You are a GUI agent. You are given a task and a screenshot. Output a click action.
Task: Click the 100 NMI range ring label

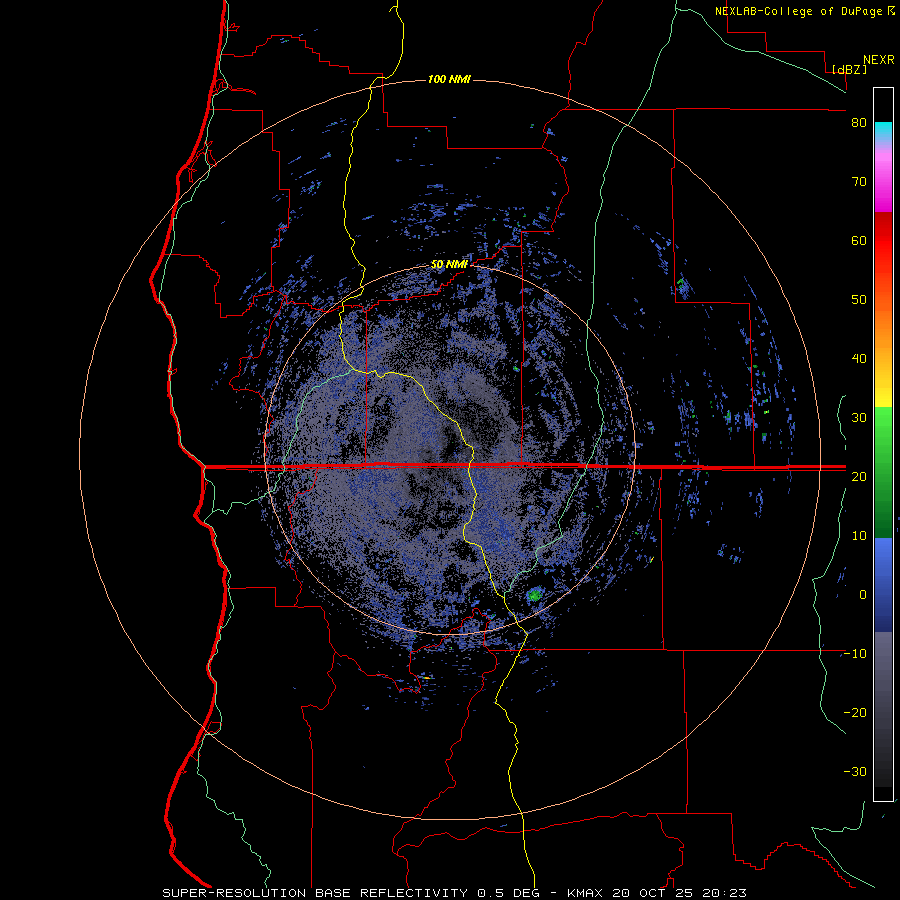tap(449, 79)
